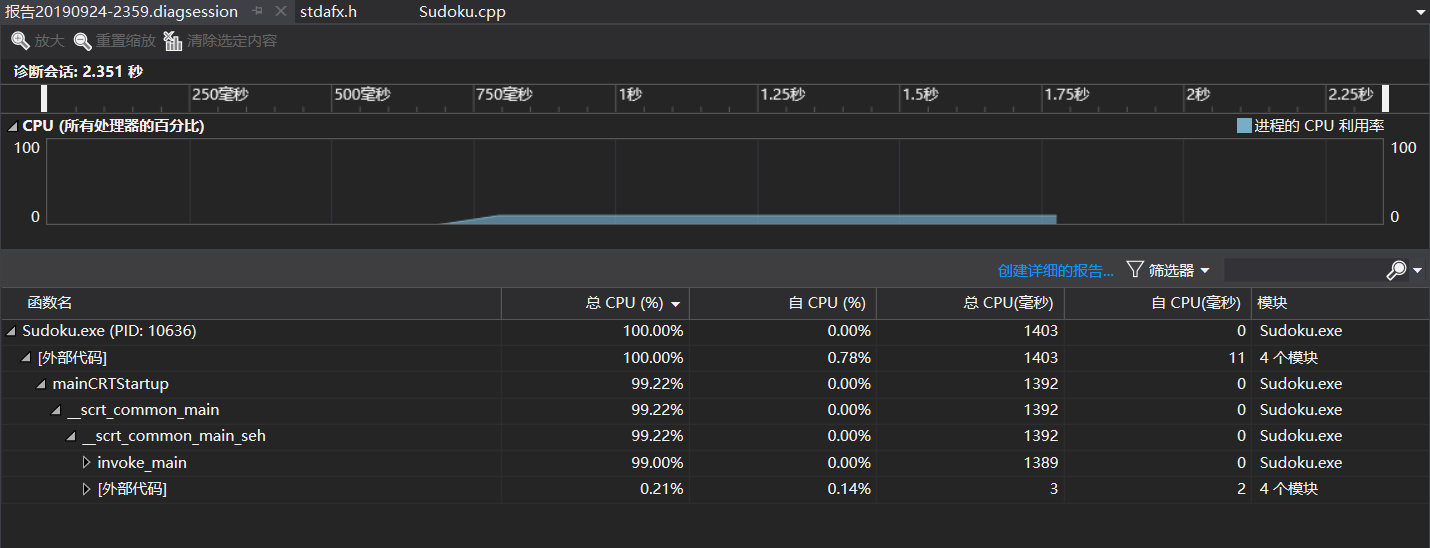Collapse the top-level [外部代码] node
This screenshot has height=548, width=1430.
26,357
